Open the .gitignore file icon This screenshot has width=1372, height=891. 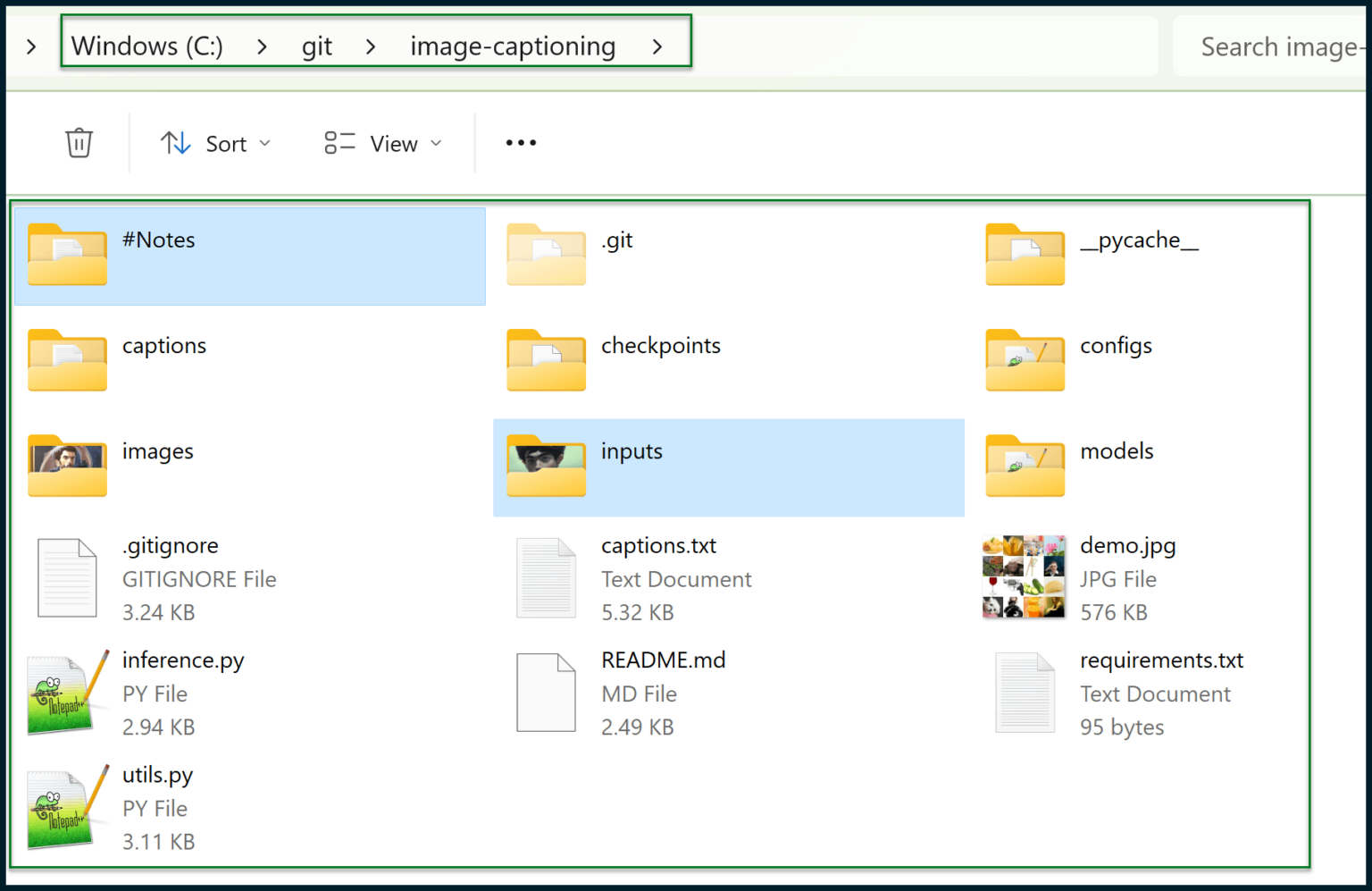click(67, 577)
